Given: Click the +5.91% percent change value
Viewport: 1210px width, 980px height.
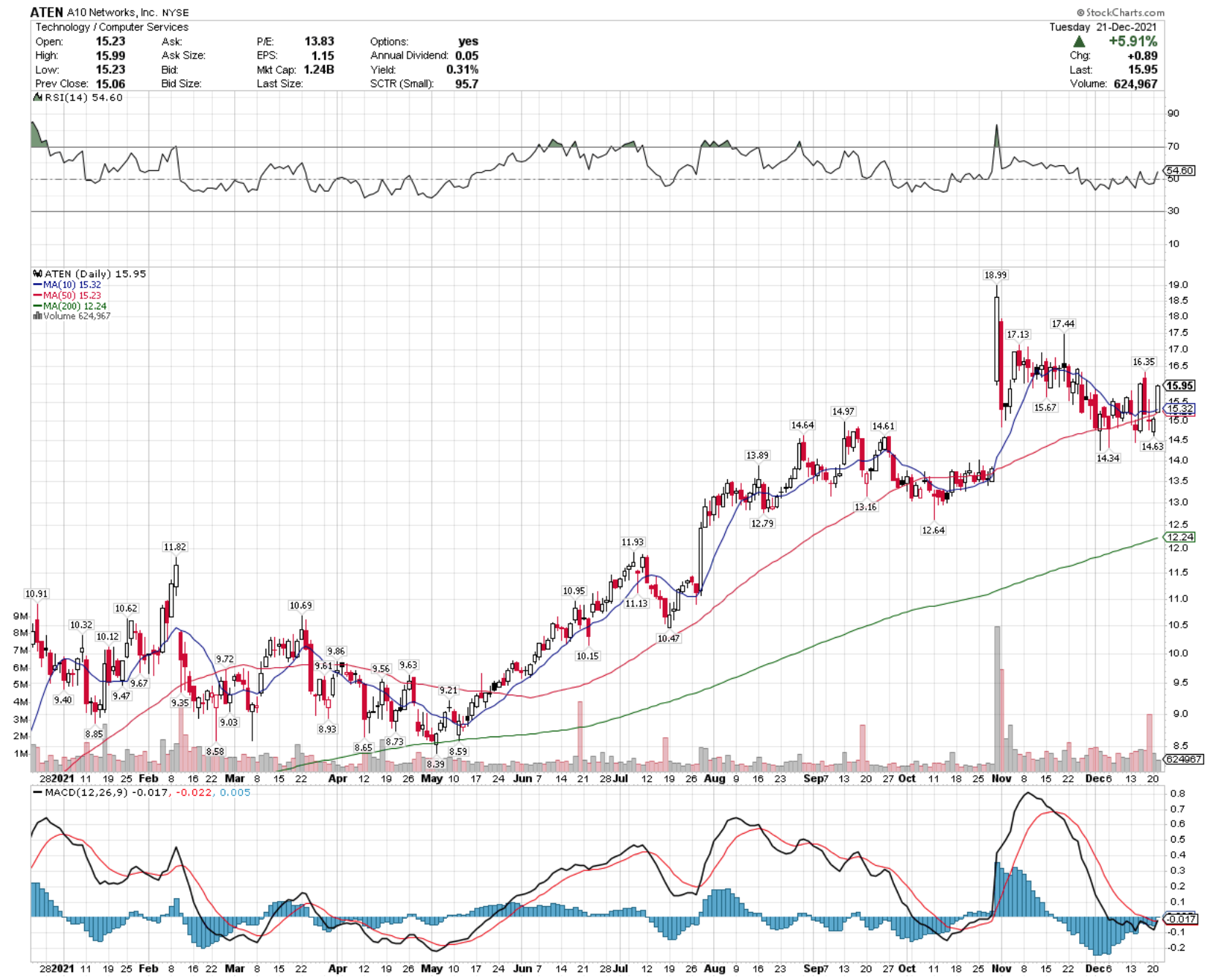Looking at the screenshot, I should [x=1132, y=42].
